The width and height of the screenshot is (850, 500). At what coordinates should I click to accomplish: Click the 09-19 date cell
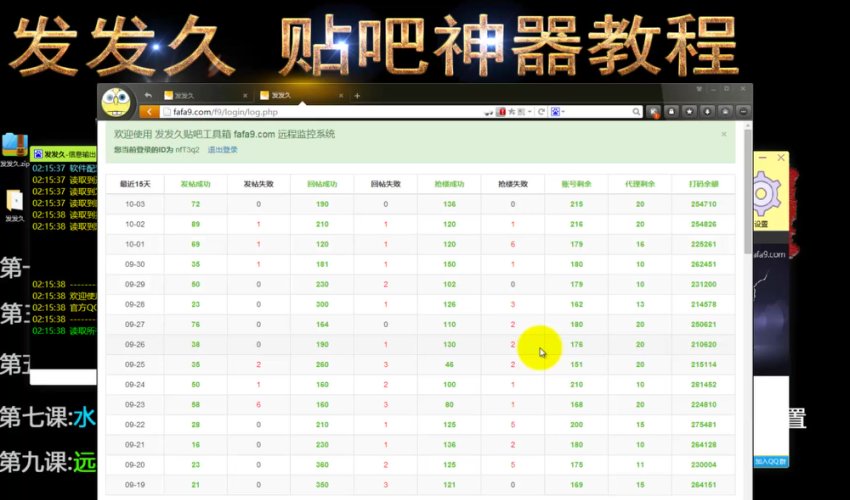[135, 485]
